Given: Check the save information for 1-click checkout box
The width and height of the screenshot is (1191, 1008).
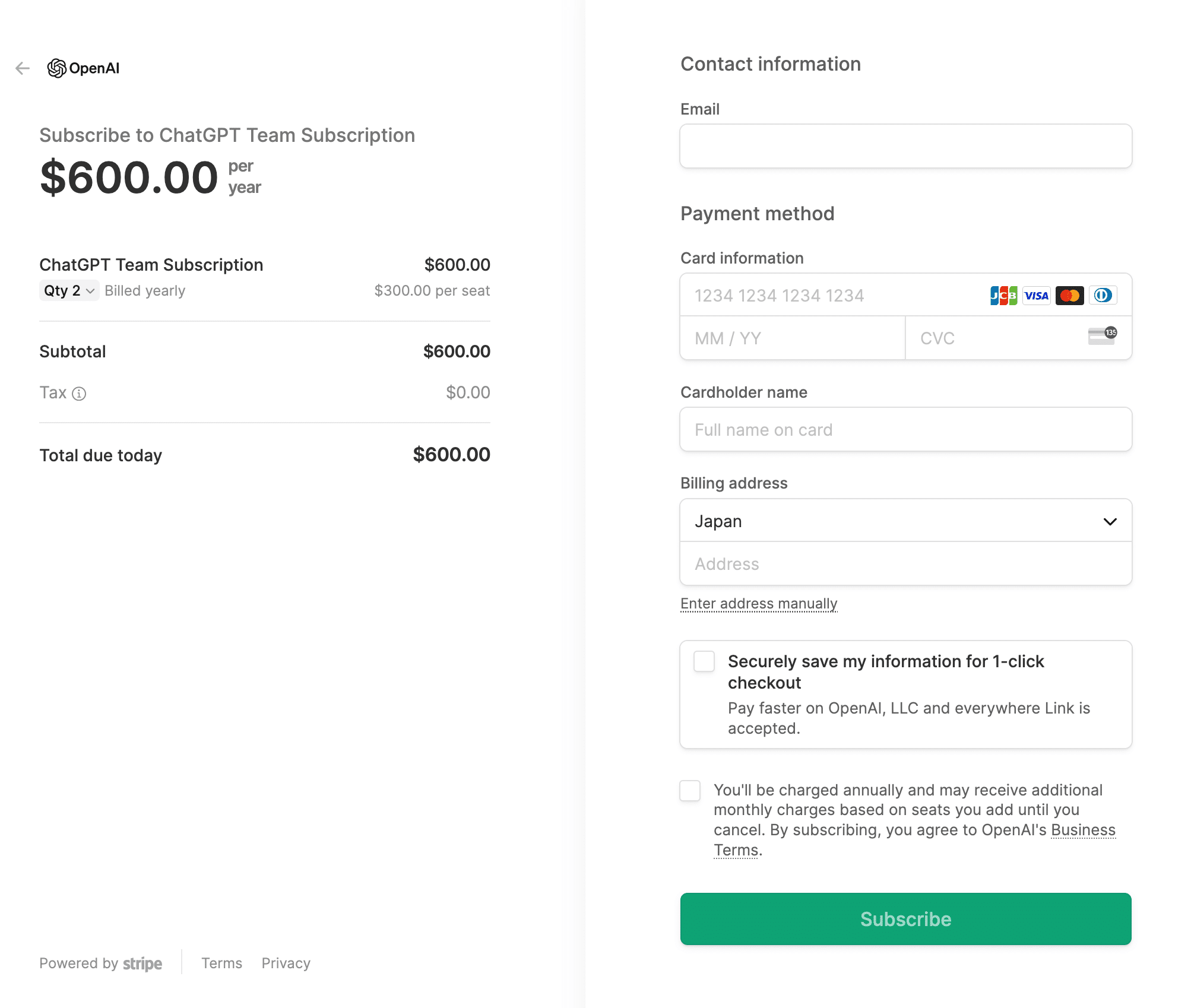Looking at the screenshot, I should pos(704,661).
